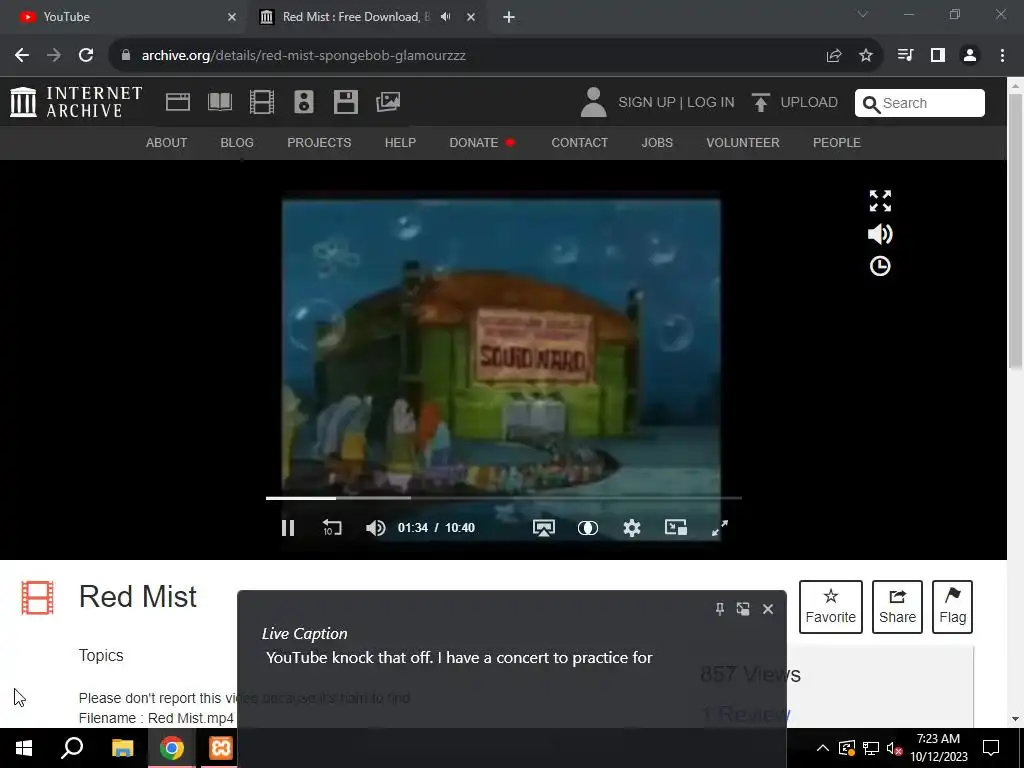Toggle the contrast/captions circle icon
Viewport: 1024px width, 768px height.
click(588, 528)
